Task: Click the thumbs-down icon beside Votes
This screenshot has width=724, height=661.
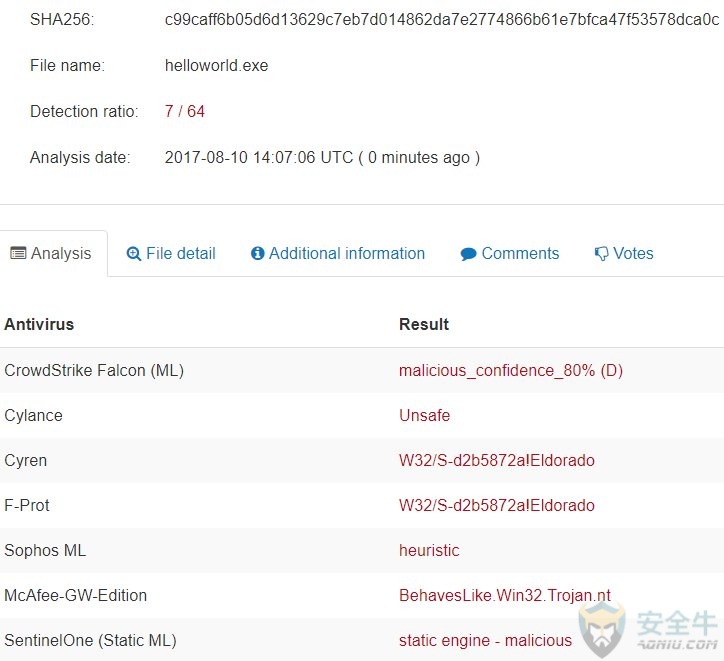Action: point(601,253)
